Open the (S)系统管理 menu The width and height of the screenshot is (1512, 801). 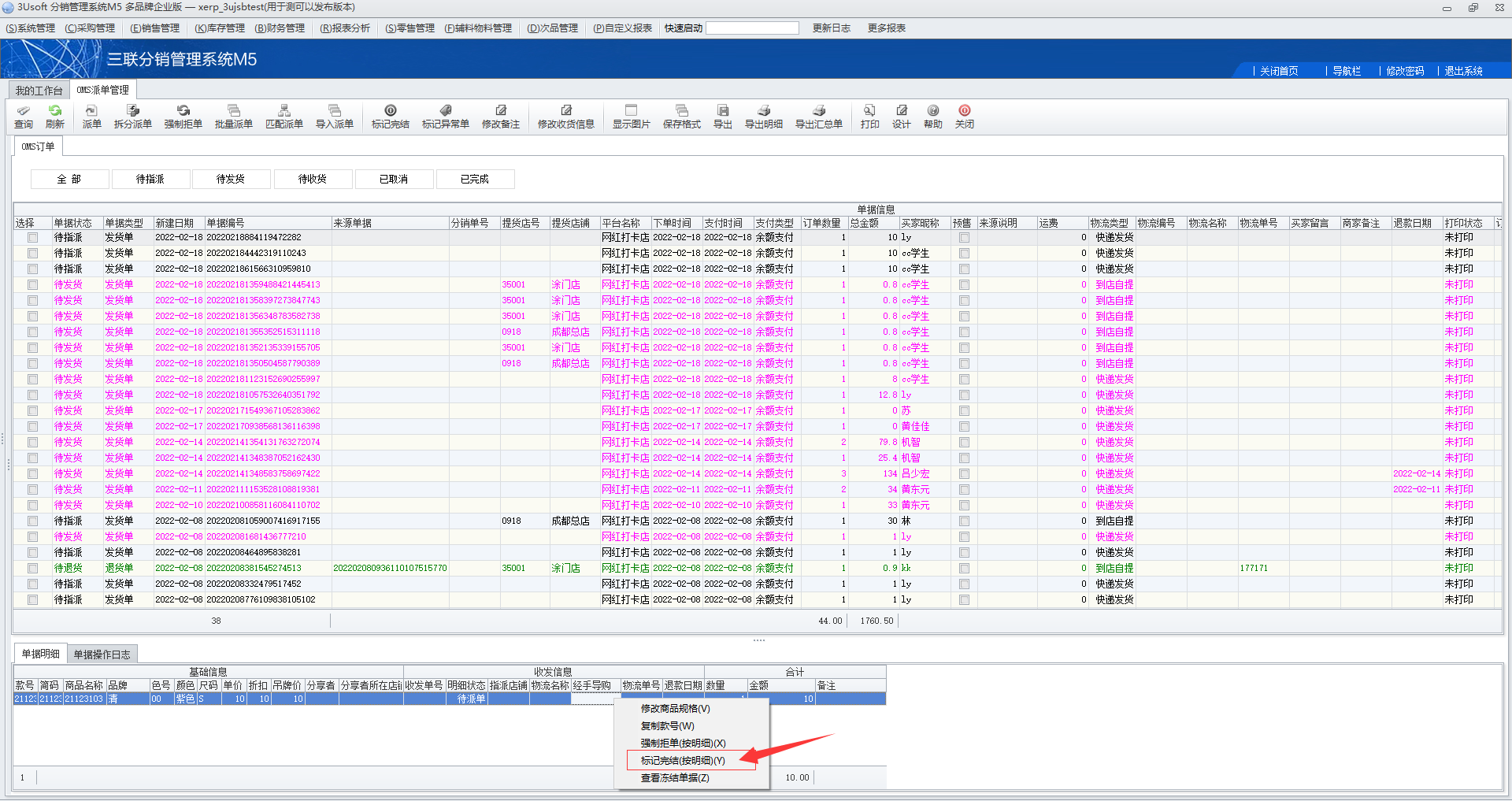31,28
